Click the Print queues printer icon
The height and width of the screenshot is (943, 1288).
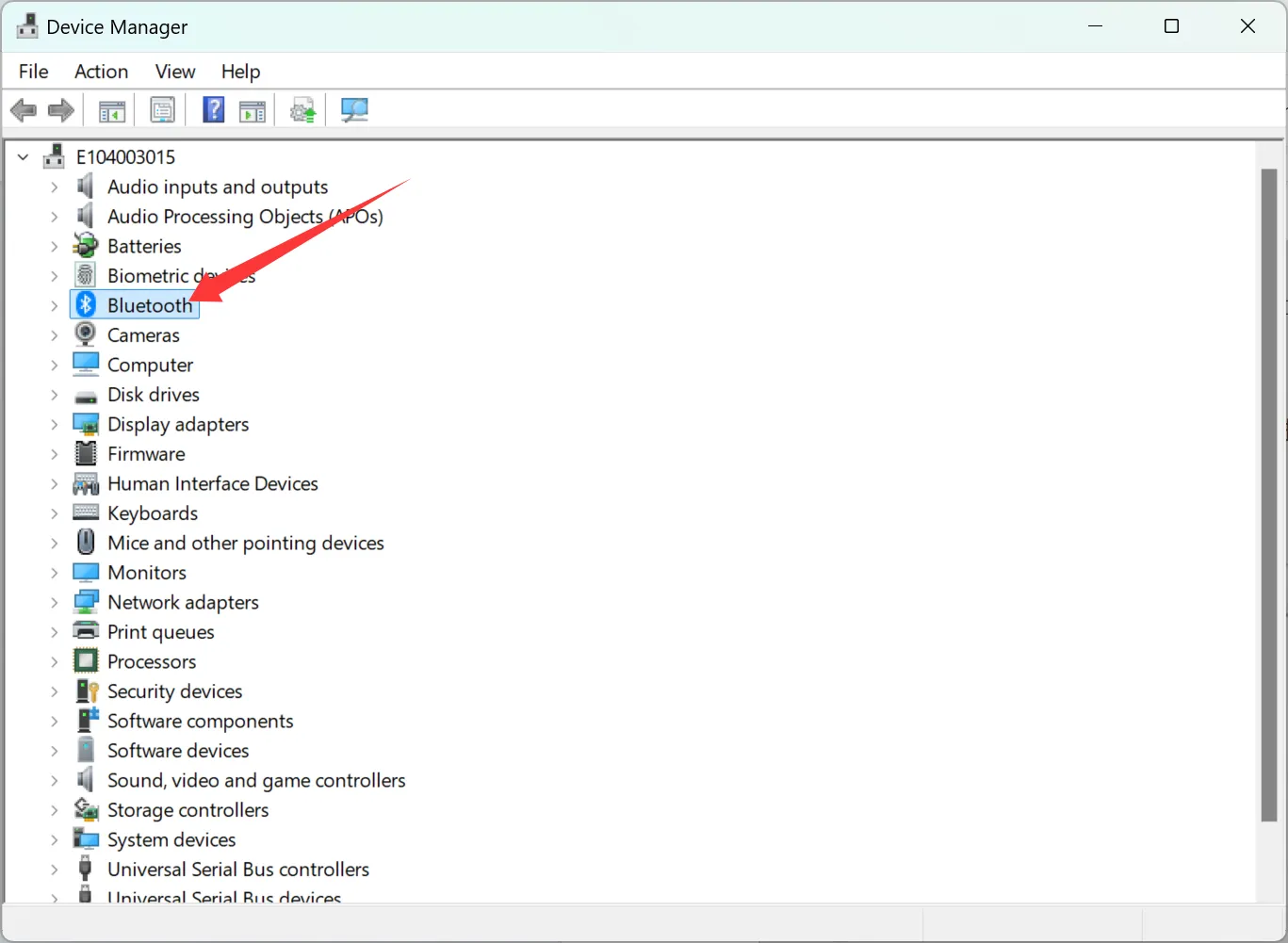86,631
